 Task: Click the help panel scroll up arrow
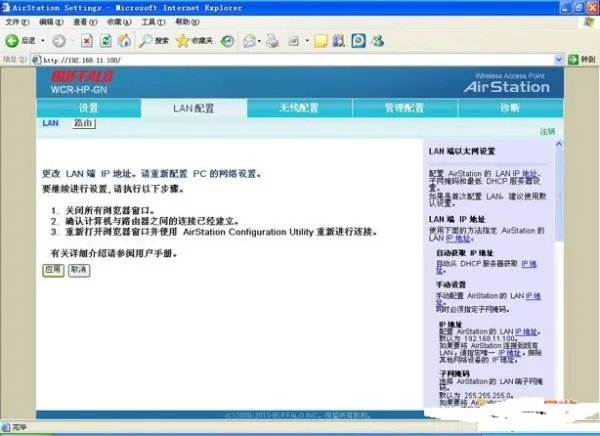pos(559,144)
